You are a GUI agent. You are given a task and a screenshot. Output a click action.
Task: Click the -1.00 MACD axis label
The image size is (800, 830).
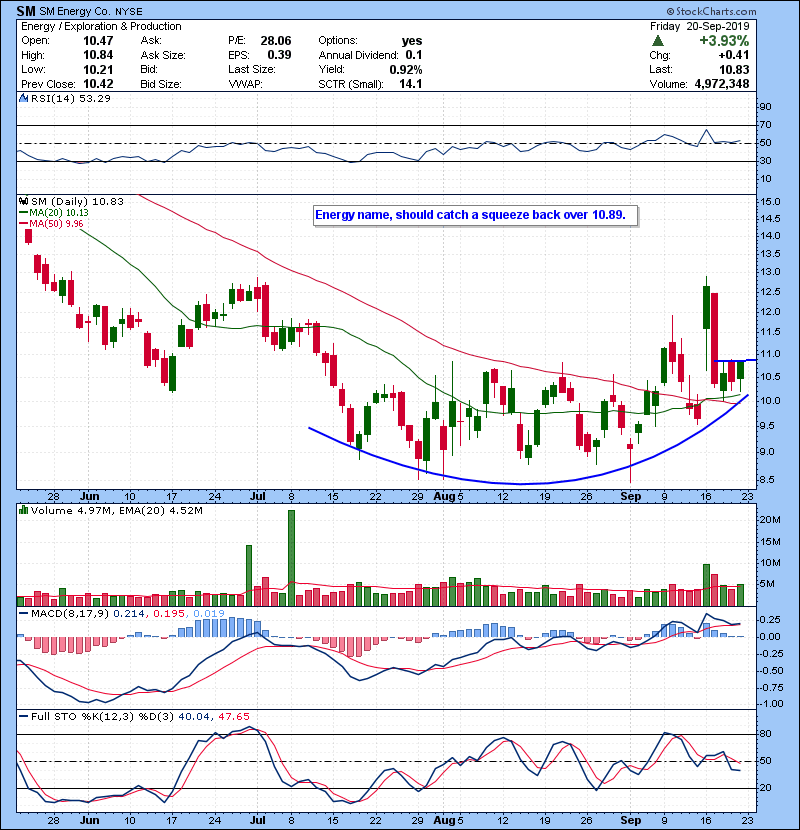[x=770, y=703]
